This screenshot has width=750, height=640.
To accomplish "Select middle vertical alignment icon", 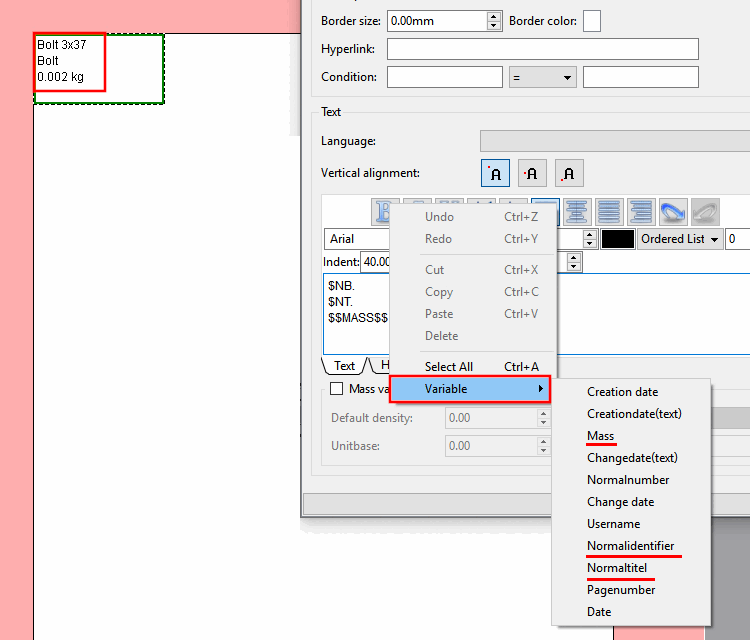I will pos(532,173).
